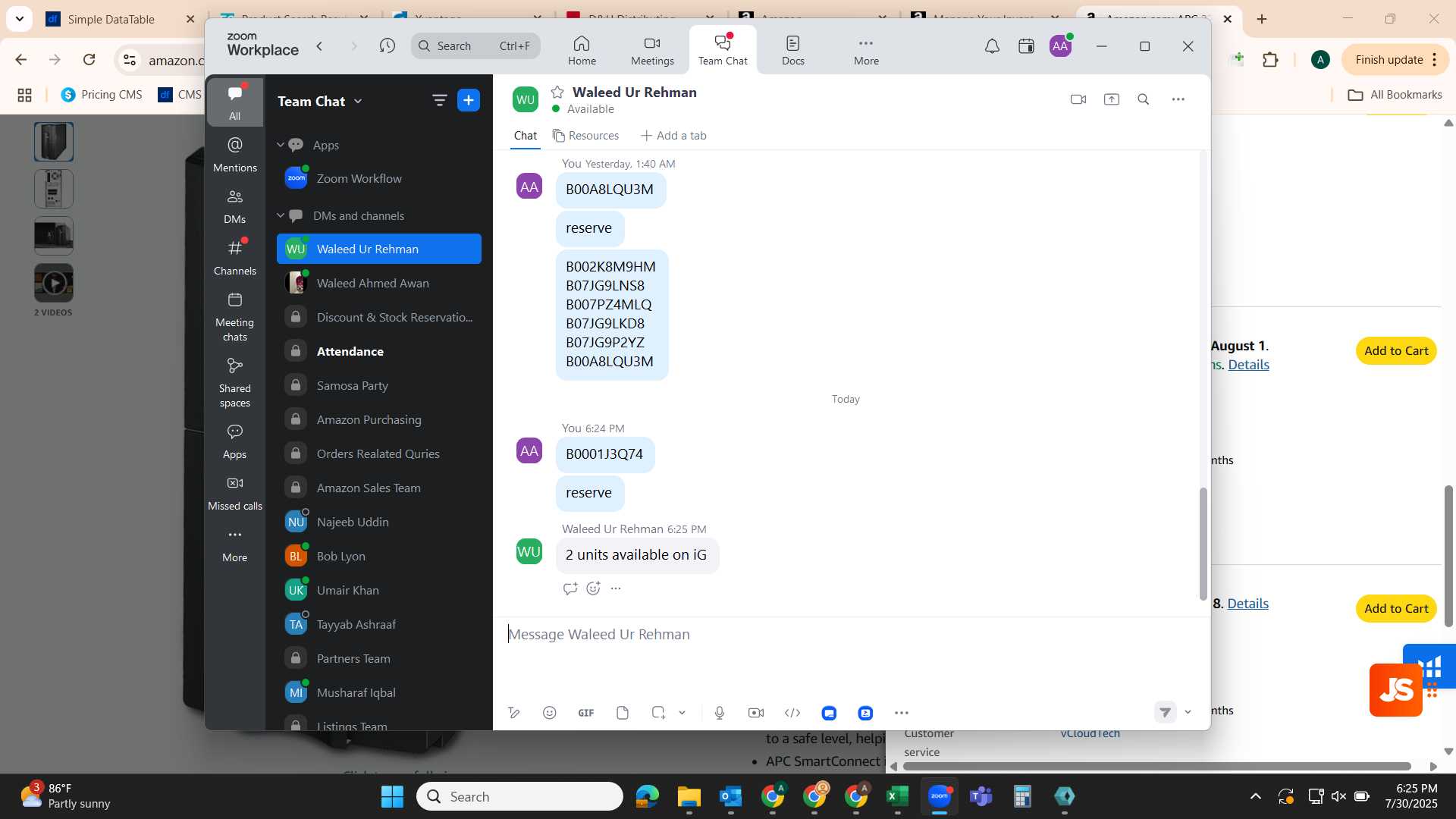The height and width of the screenshot is (819, 1456).
Task: Insert a code snippet
Action: pyautogui.click(x=792, y=713)
